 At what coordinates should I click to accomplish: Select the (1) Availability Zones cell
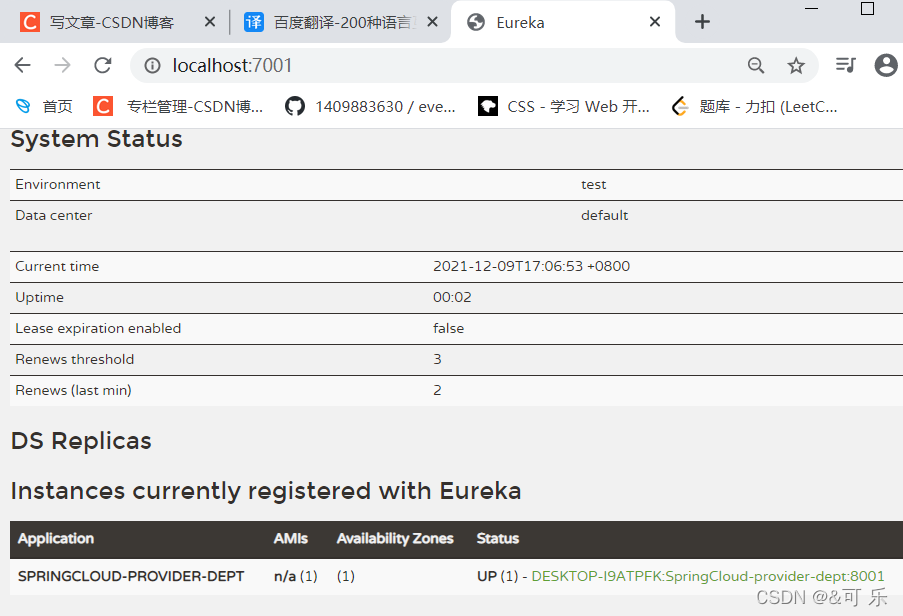[x=346, y=576]
